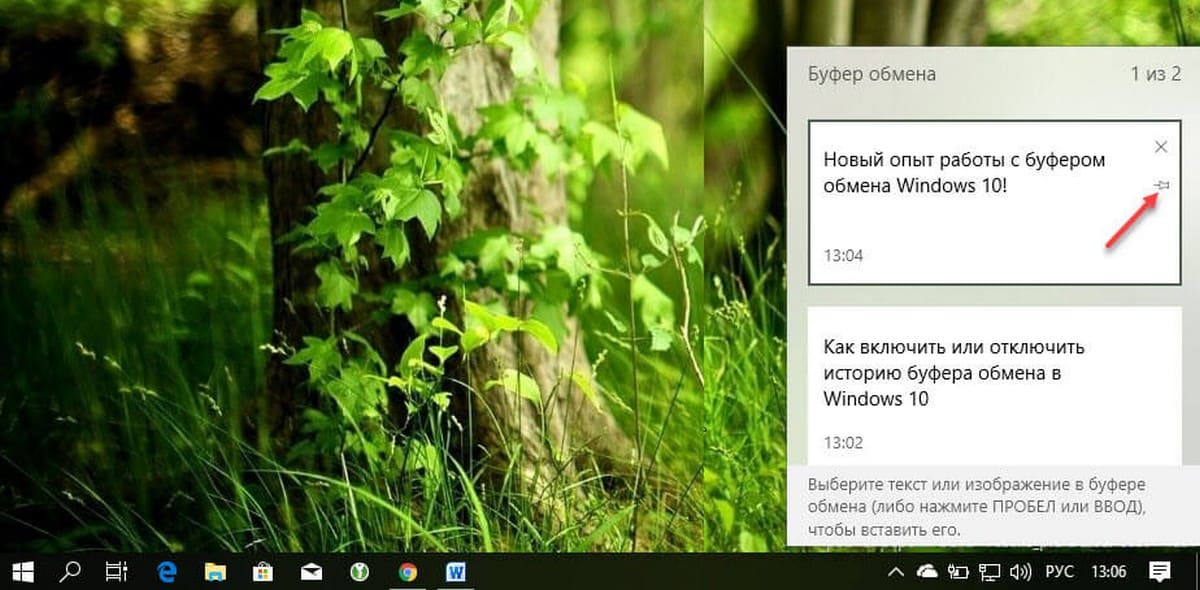This screenshot has height=590, width=1200.
Task: Open Microsoft Store from the taskbar
Action: 263,572
